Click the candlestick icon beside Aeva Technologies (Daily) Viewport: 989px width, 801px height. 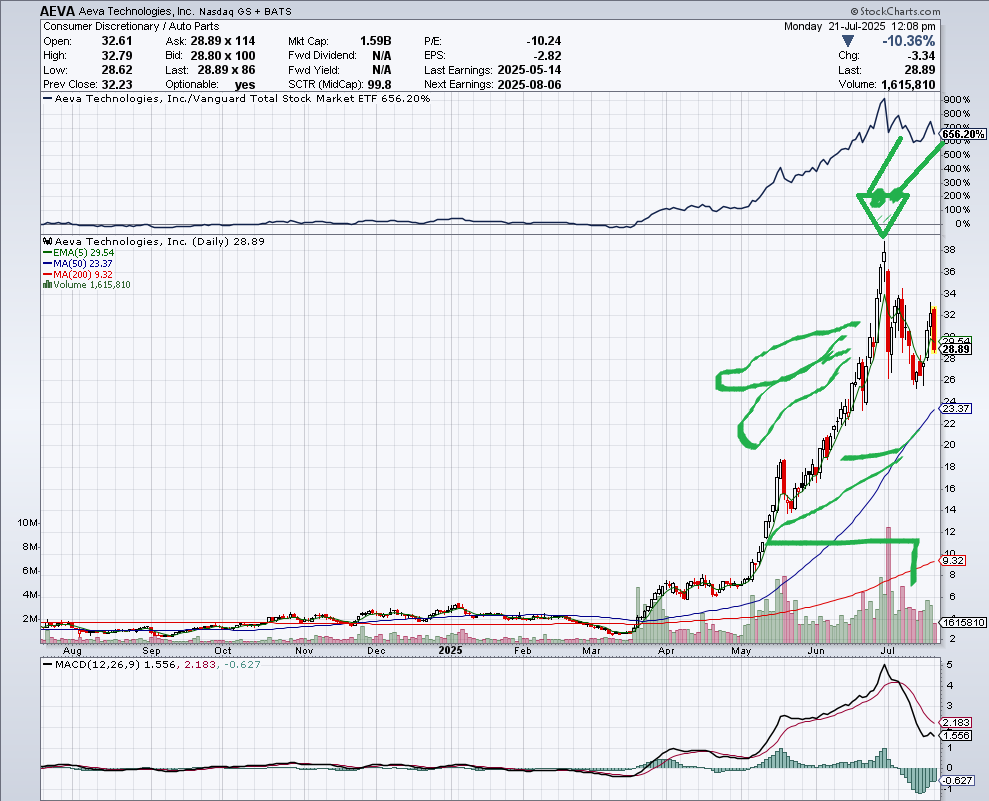[48, 242]
